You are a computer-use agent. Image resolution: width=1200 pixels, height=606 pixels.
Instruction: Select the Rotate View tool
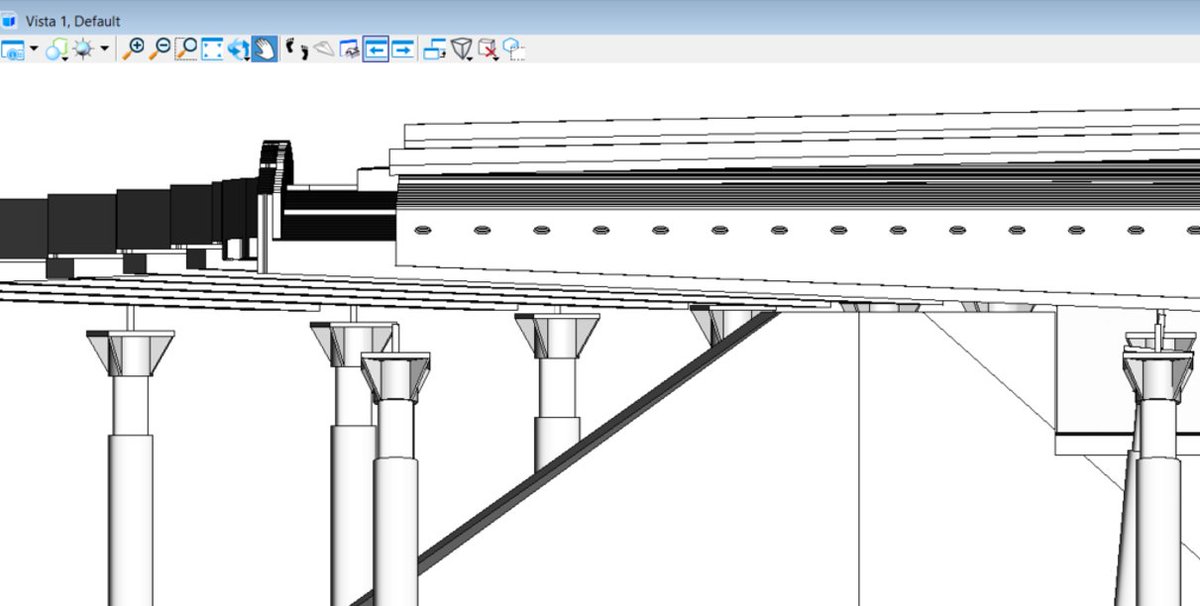tap(238, 49)
